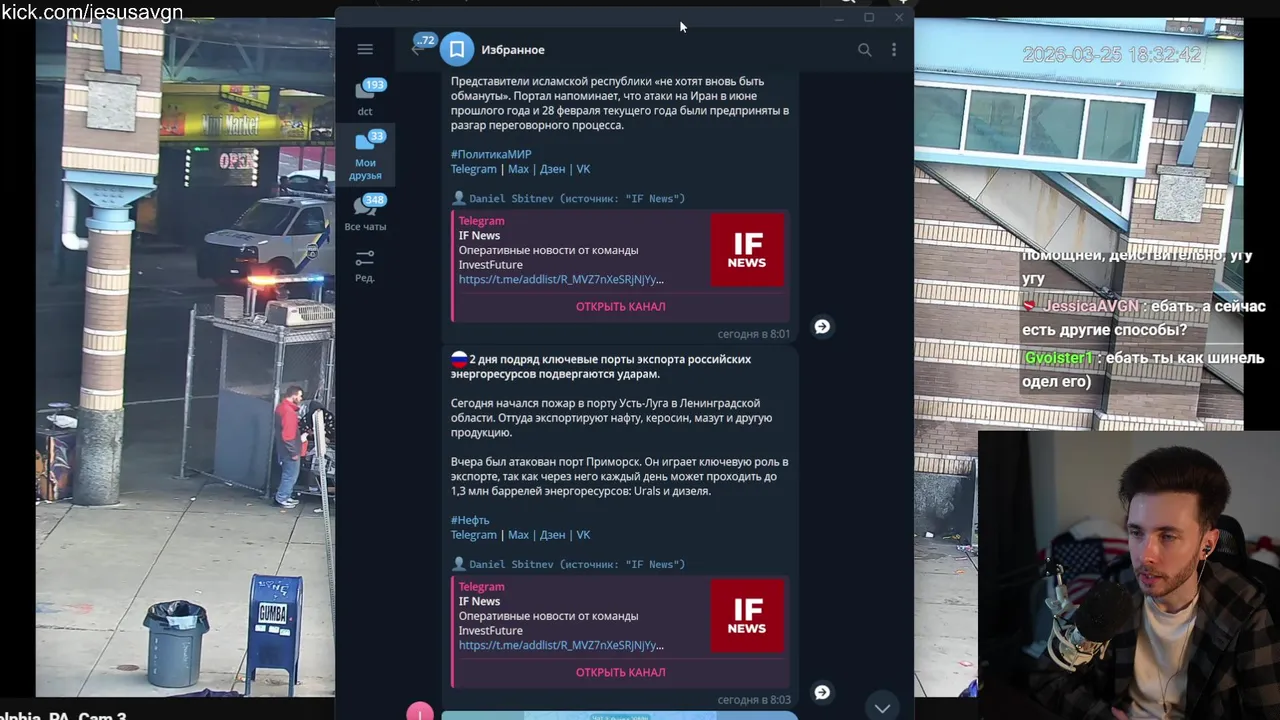Click the #Нефть hashtag
1280x720 pixels.
[470, 520]
